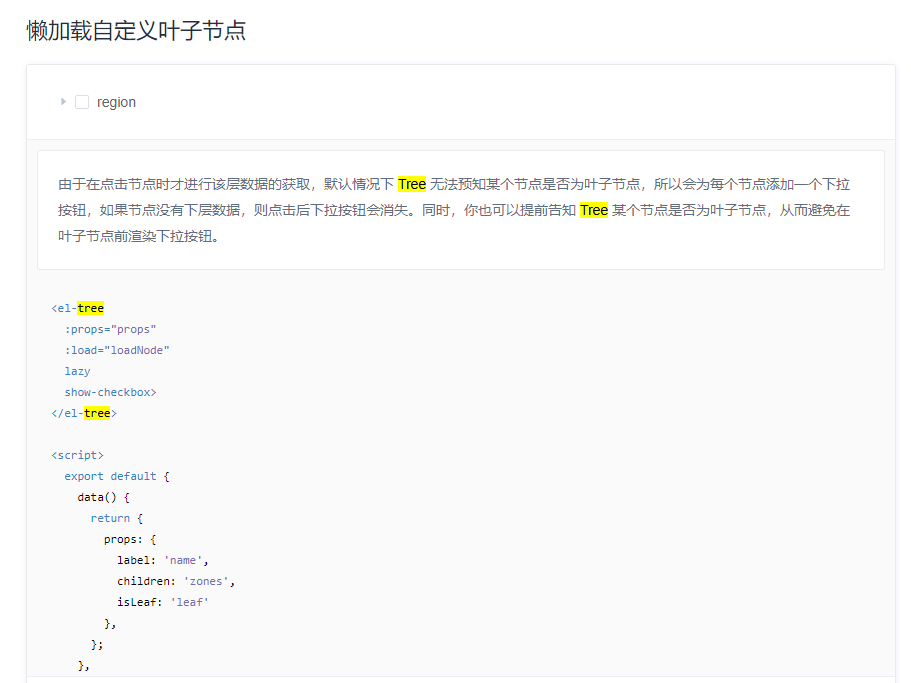Image resolution: width=911 pixels, height=683 pixels.
Task: Click the :props="props" code line
Action: tap(110, 329)
